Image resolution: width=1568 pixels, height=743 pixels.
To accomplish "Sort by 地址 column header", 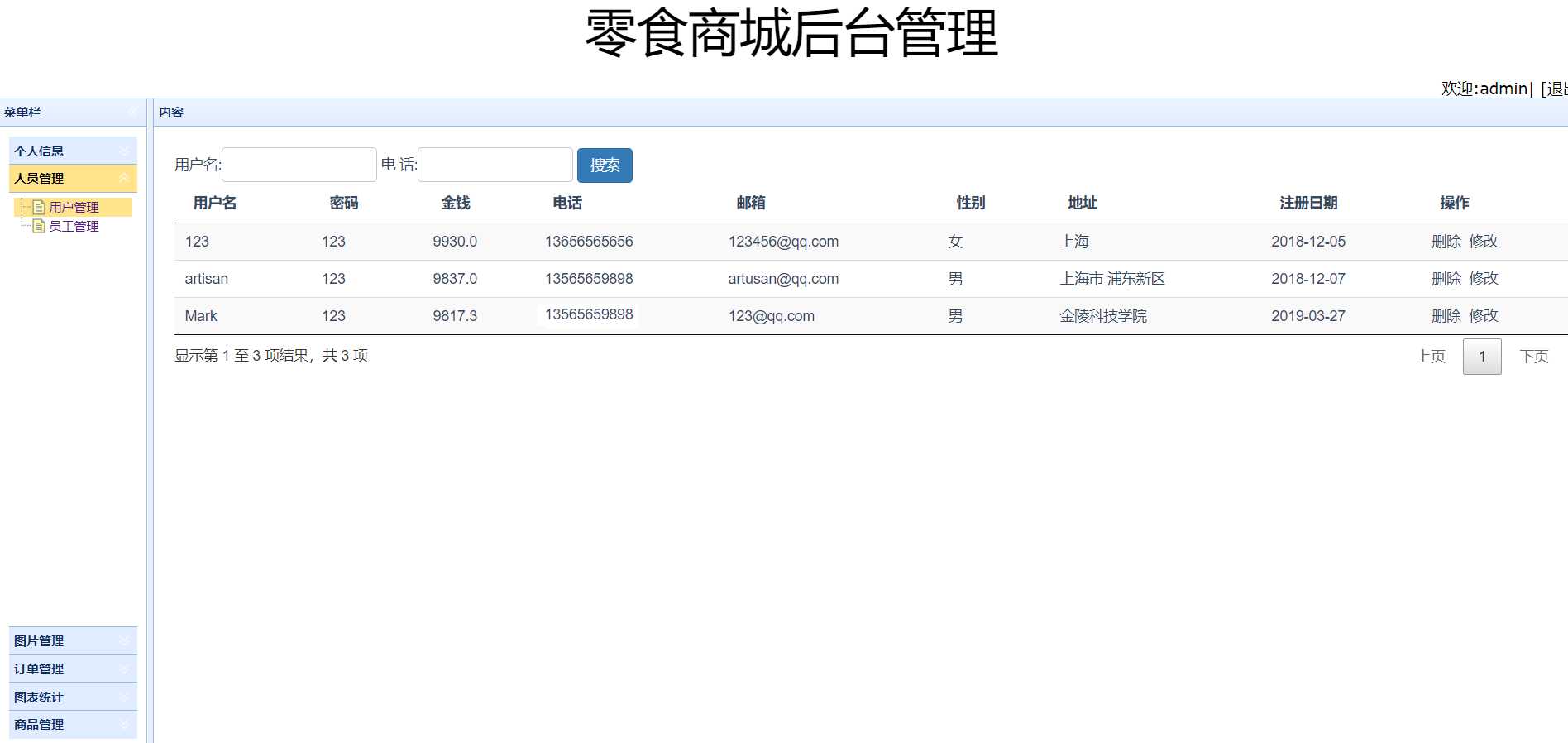I will [x=1083, y=203].
